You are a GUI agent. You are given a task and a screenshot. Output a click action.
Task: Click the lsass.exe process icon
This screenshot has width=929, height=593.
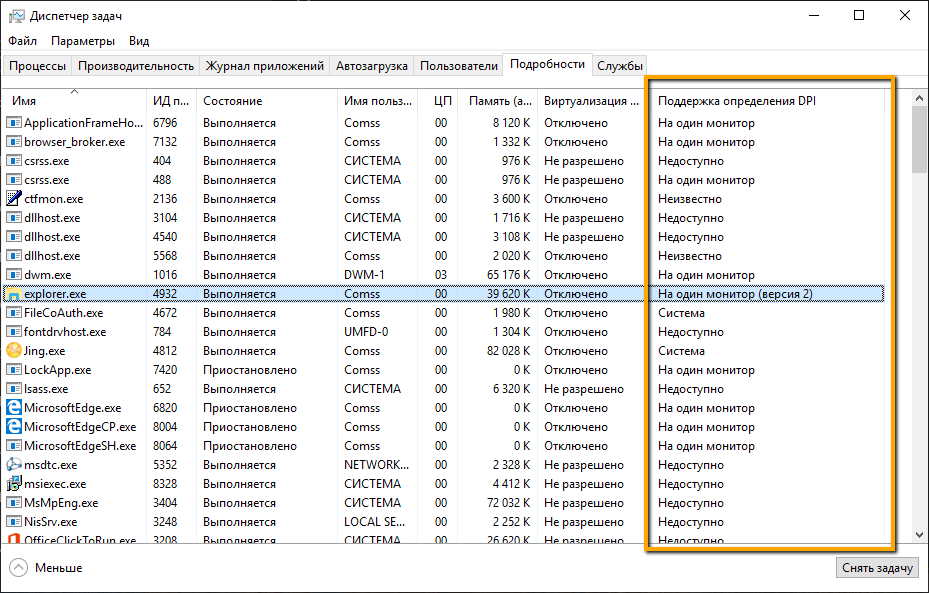tap(14, 389)
